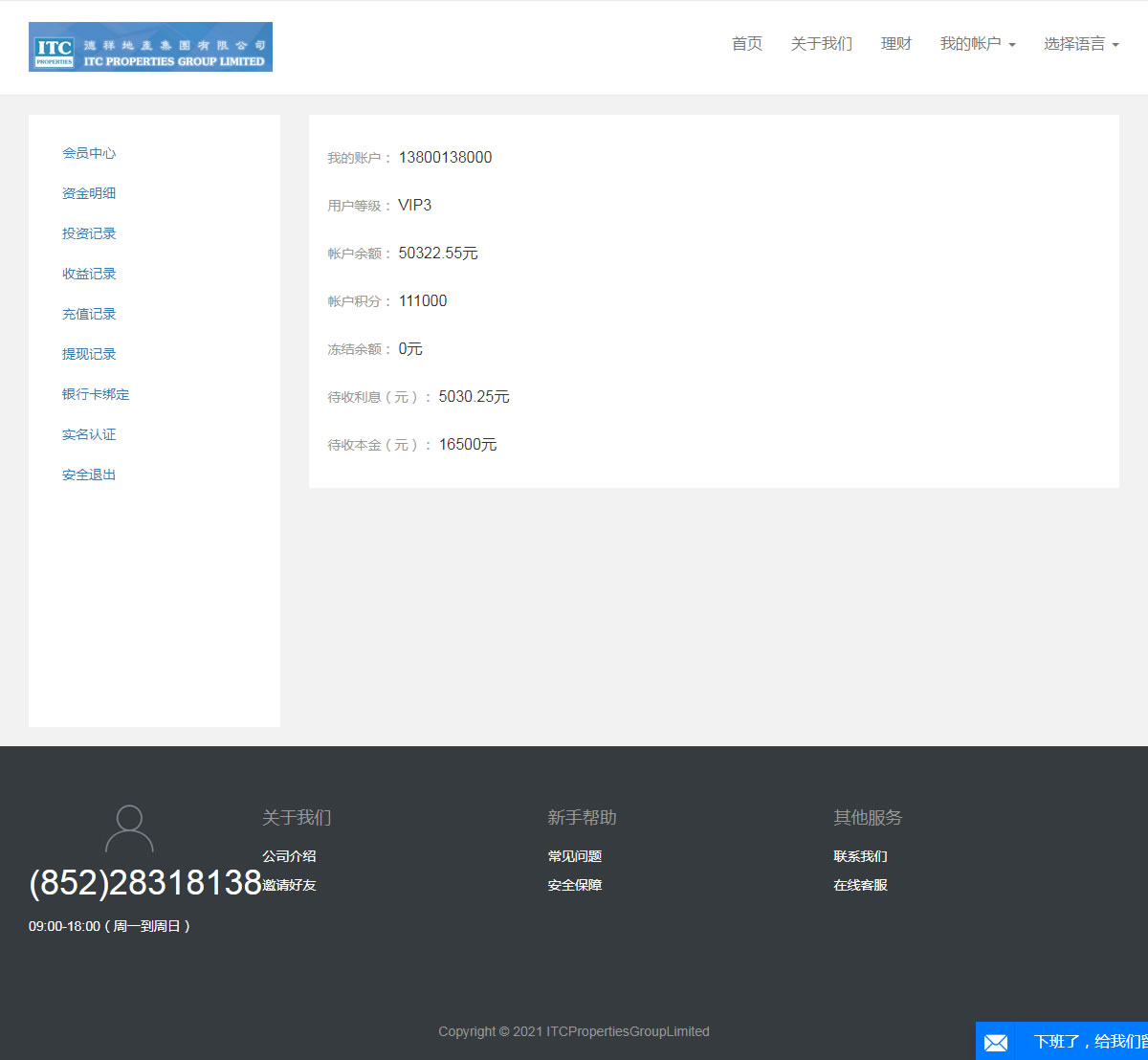This screenshot has height=1060, width=1148.
Task: Click the account number 13800138000
Action: click(x=446, y=157)
